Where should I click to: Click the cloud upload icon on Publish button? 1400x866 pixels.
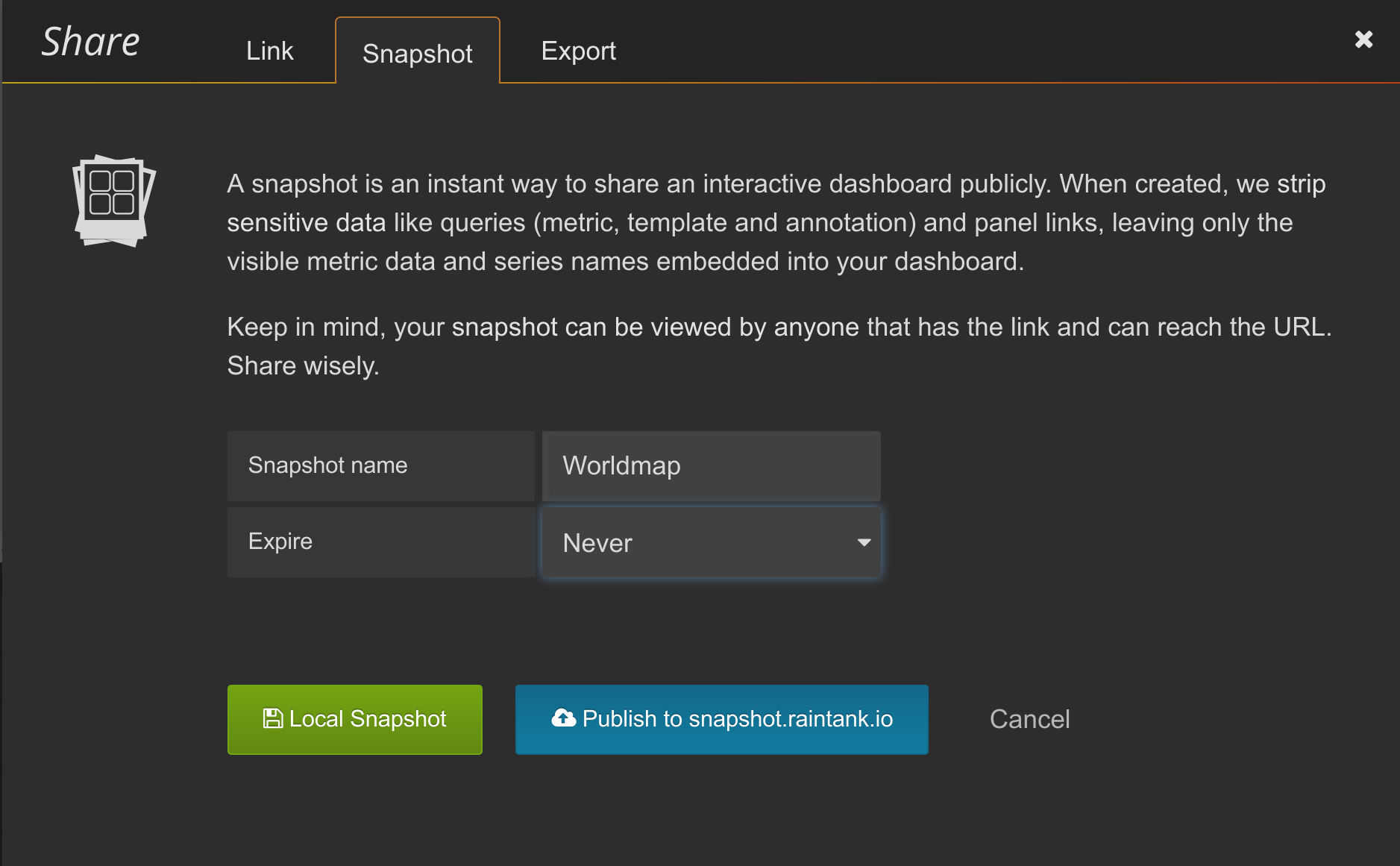click(563, 718)
